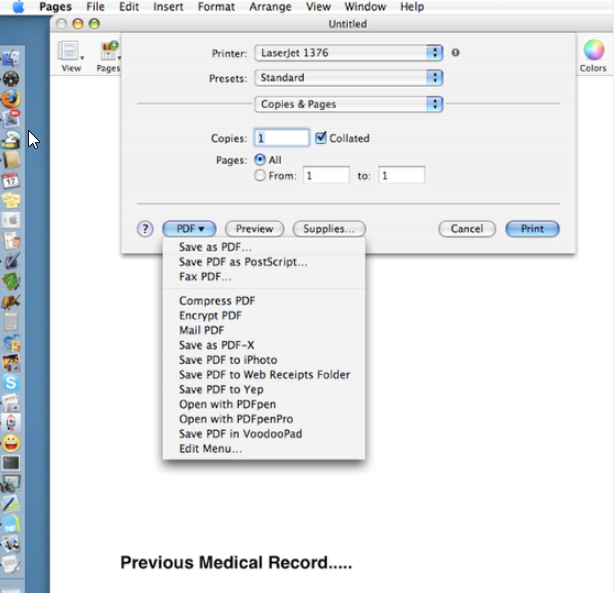Choose Save PDF to Web Receipts Folder
The width and height of the screenshot is (615, 593).
point(264,375)
